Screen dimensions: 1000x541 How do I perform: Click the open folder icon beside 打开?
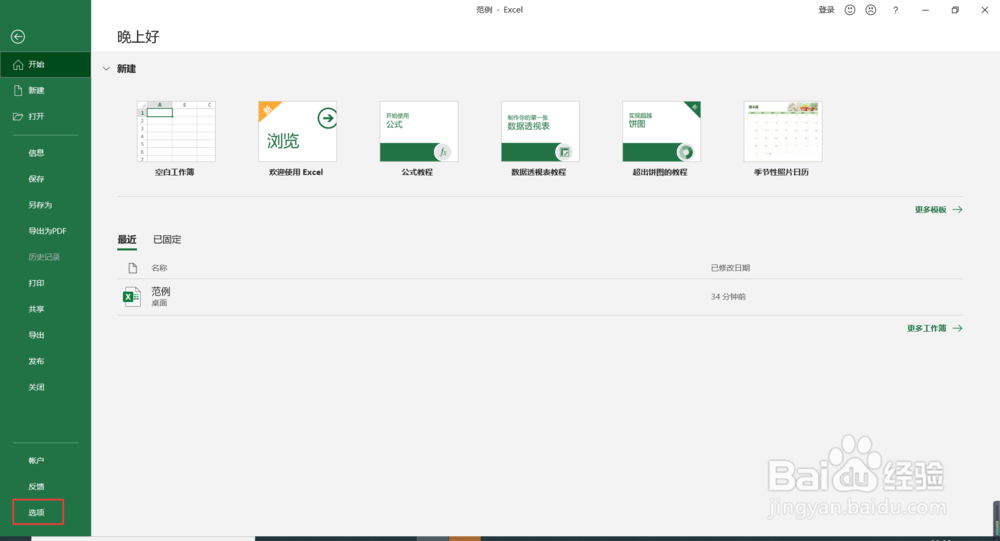pyautogui.click(x=18, y=117)
